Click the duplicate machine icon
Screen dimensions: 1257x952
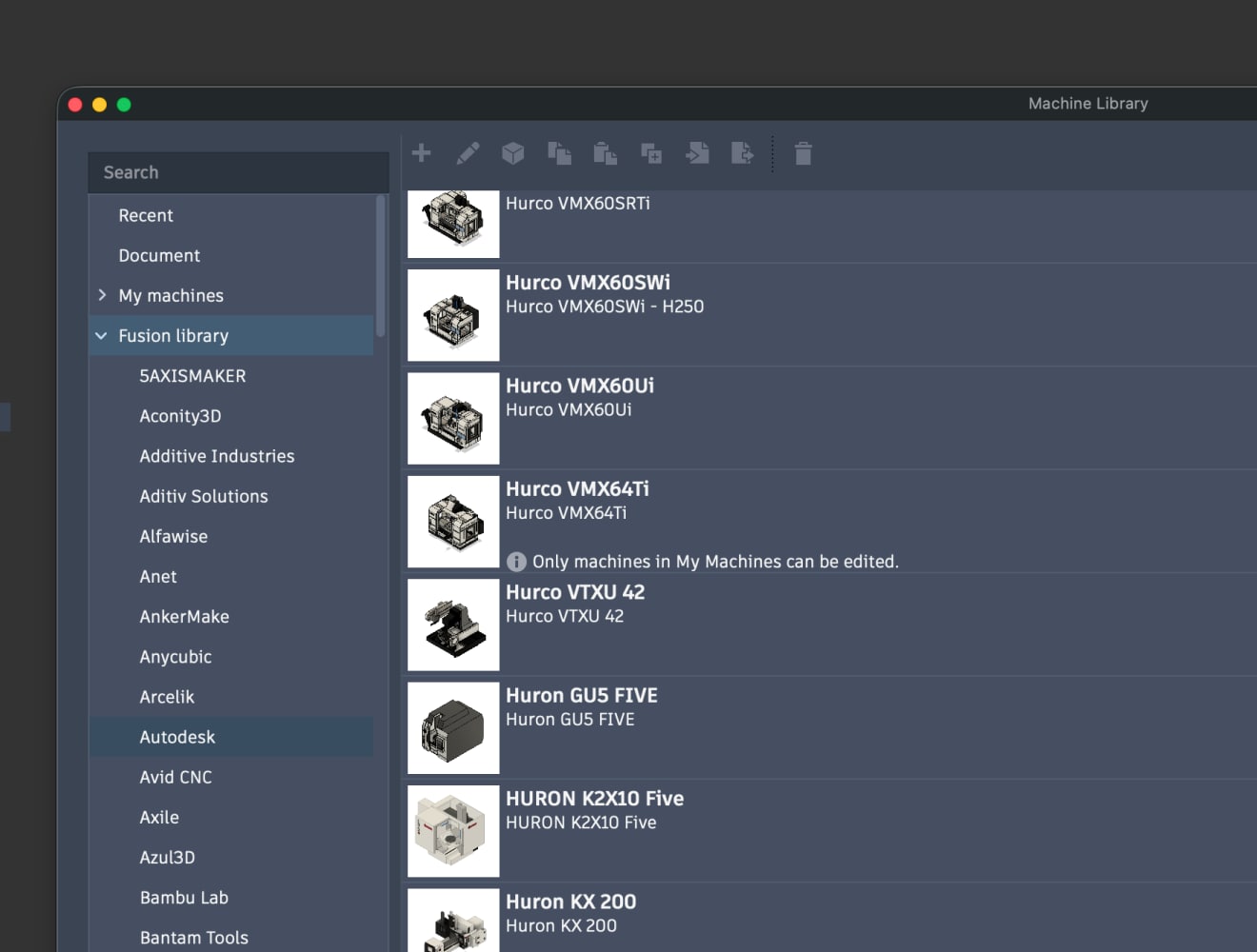651,152
